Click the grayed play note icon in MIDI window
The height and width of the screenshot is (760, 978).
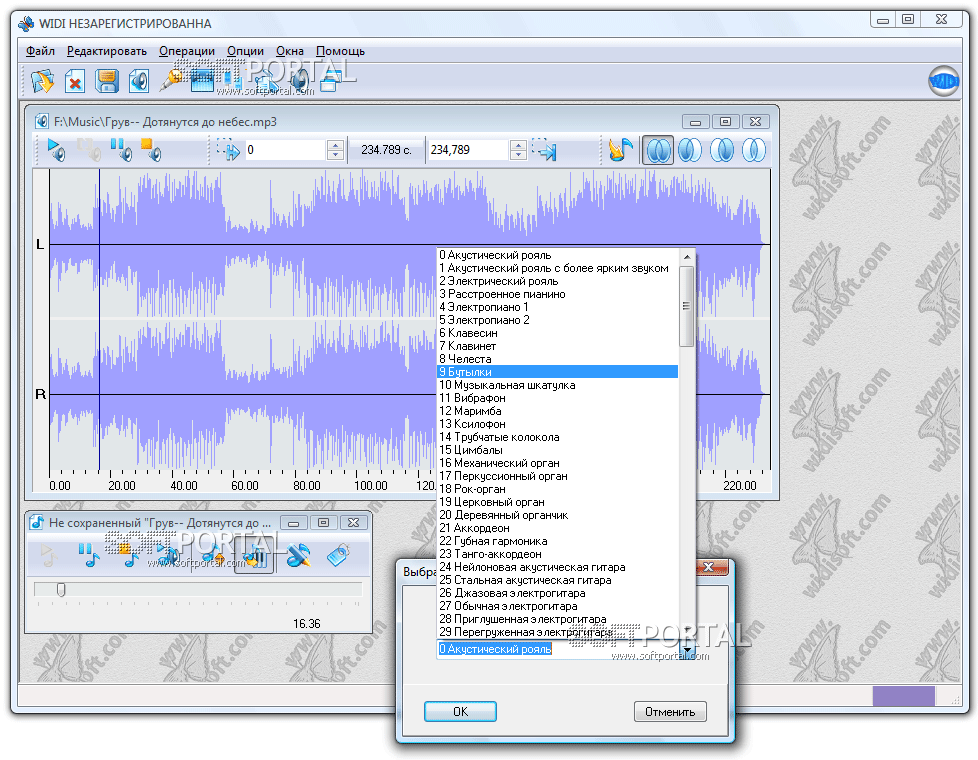49,555
